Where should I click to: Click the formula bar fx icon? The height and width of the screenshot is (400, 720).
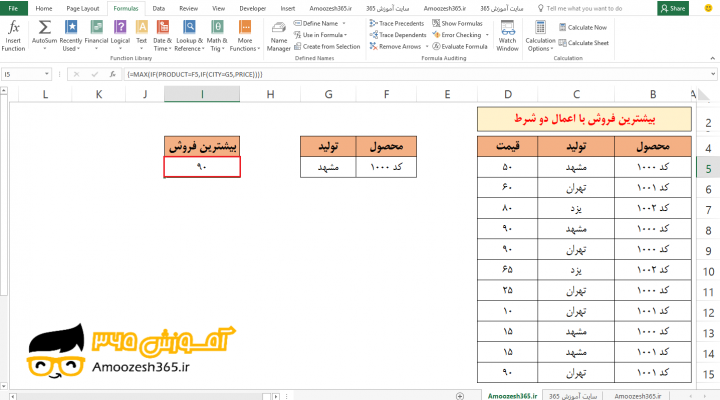pos(112,74)
